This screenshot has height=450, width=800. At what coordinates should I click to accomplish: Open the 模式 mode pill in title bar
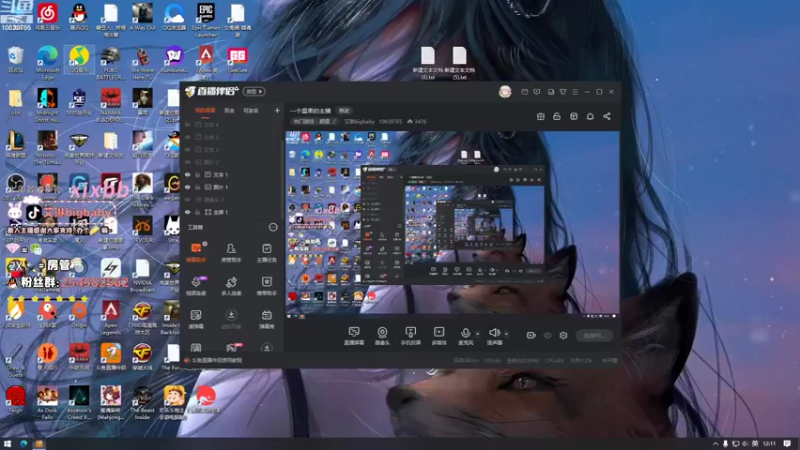tap(254, 91)
